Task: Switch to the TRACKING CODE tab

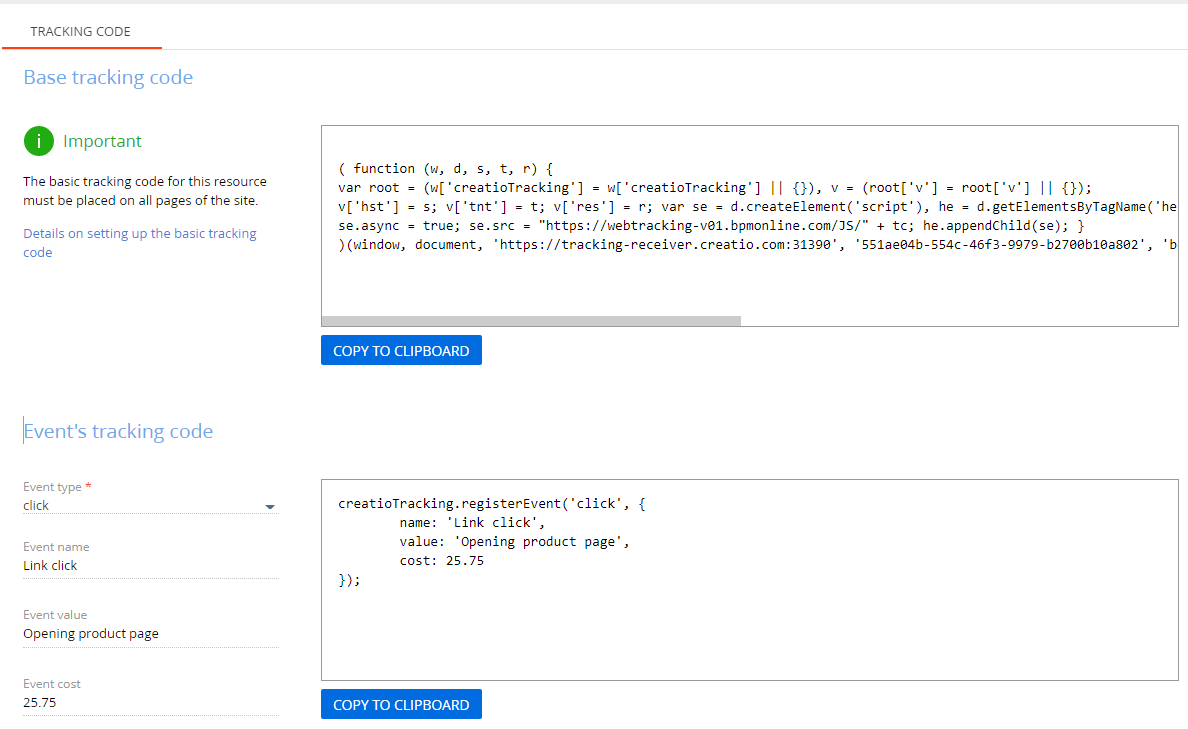Action: click(80, 31)
